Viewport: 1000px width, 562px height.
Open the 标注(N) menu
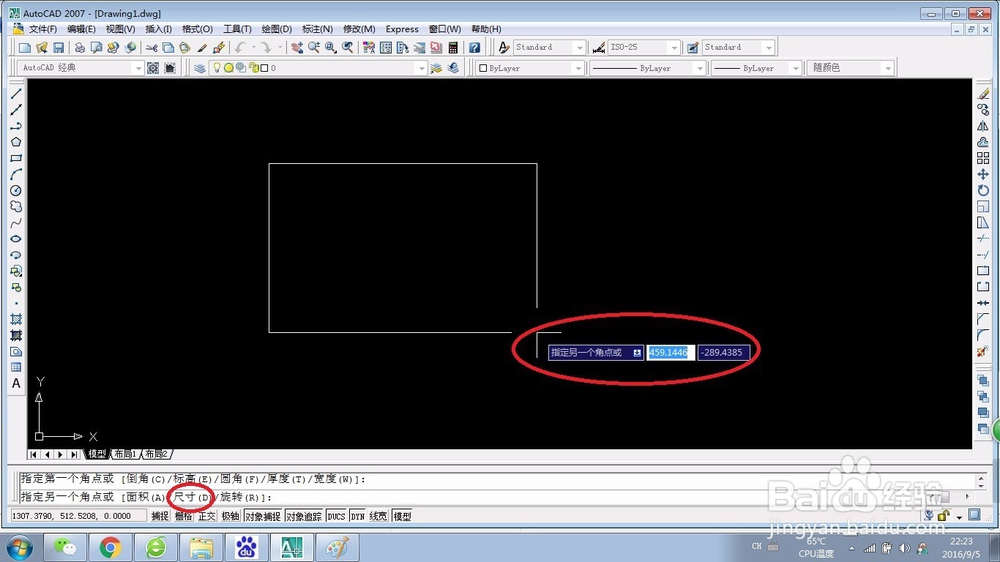[x=318, y=29]
